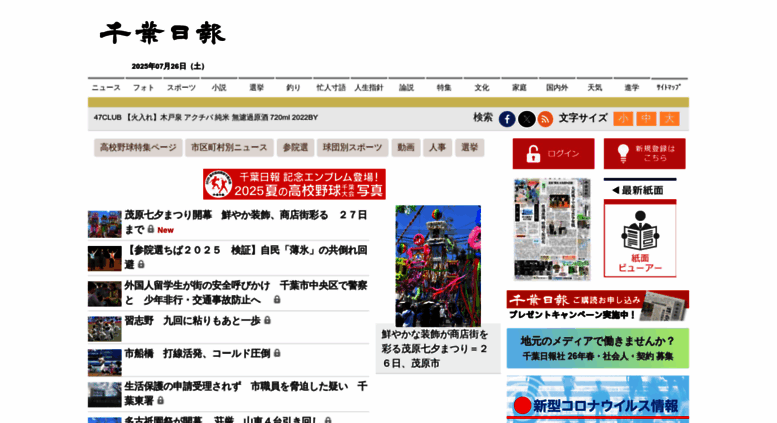Click 球団別スポーツ tag
This screenshot has height=423, width=777.
352,148
